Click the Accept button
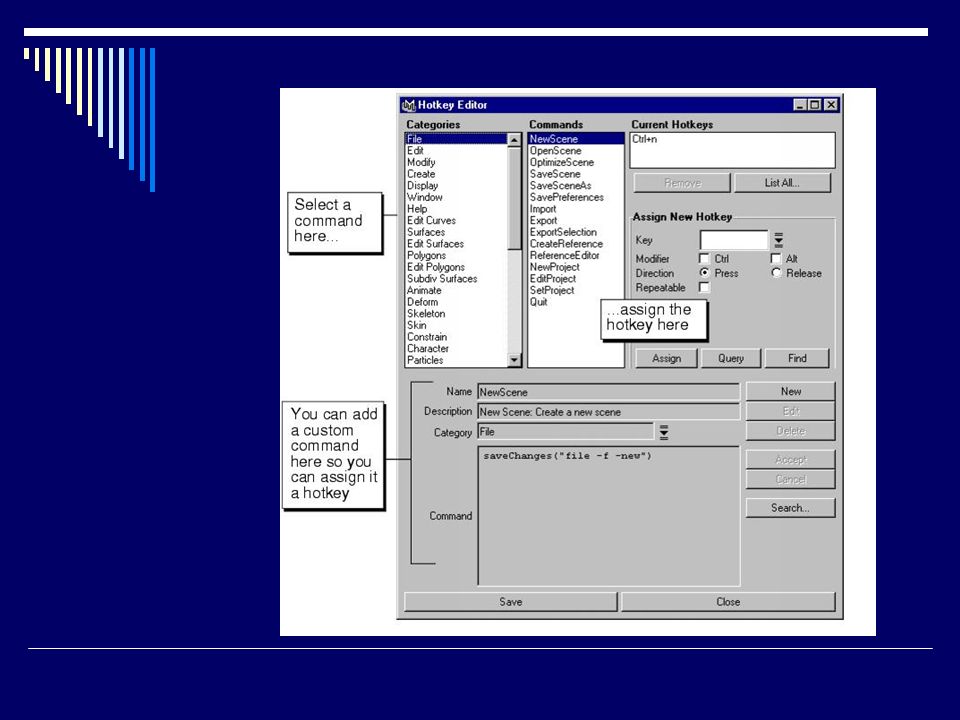Viewport: 960px width, 720px height. [x=790, y=459]
